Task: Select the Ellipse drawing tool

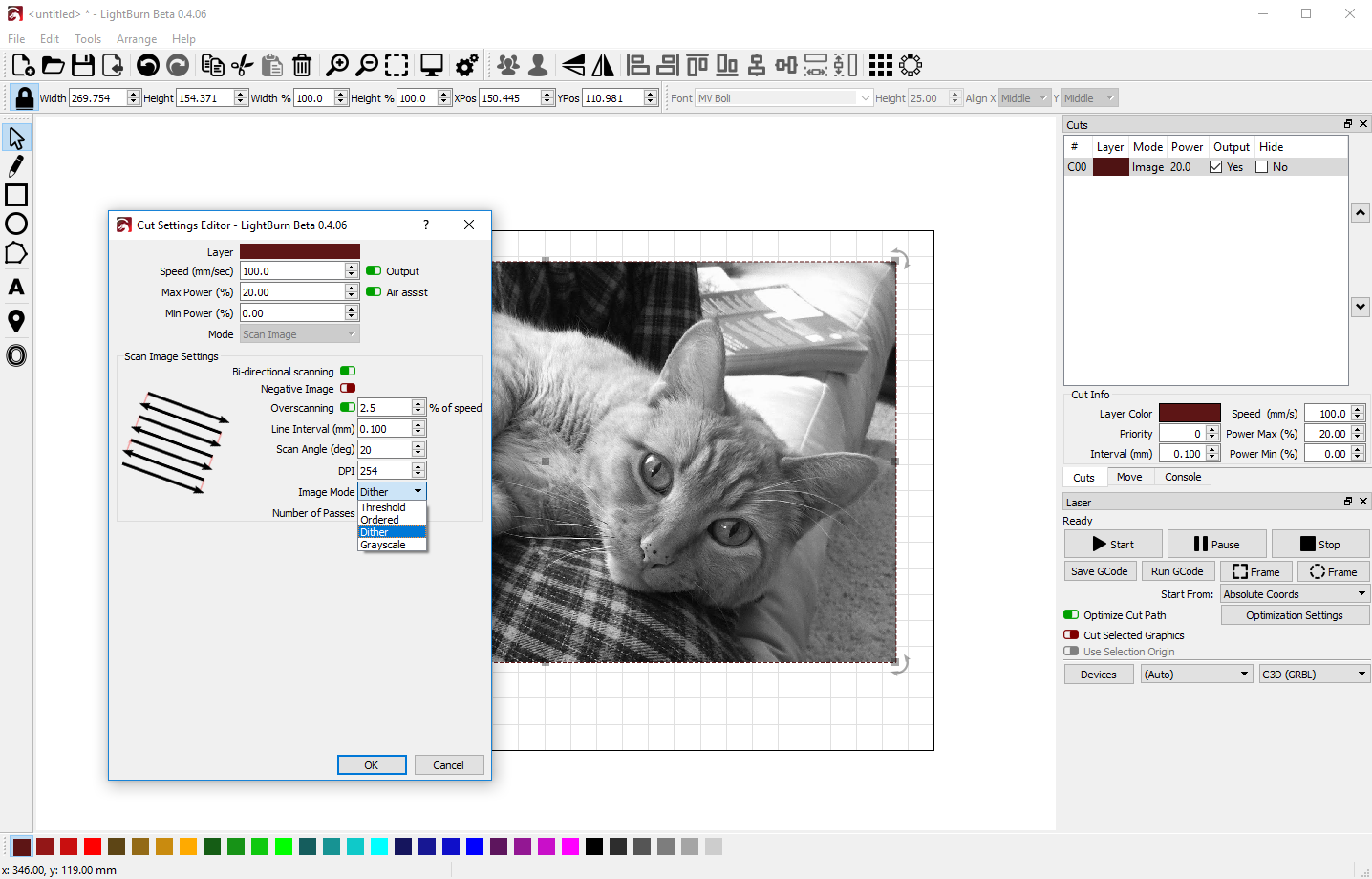Action: tap(15, 223)
